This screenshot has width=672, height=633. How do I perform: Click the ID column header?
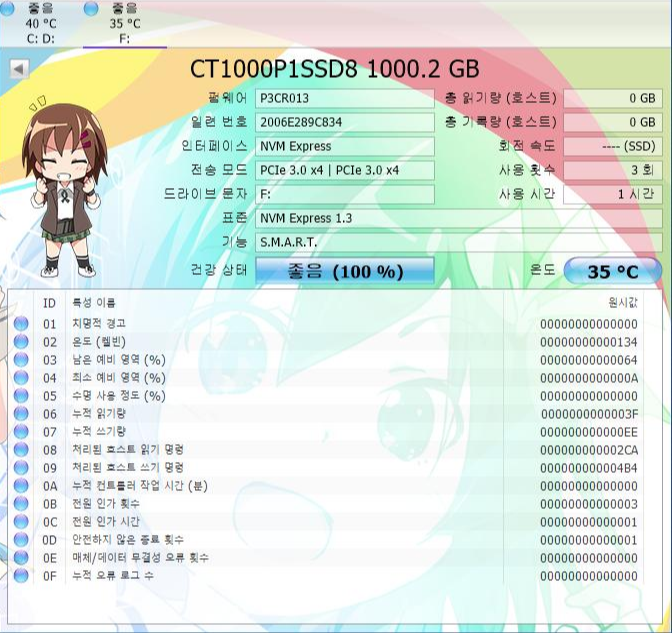49,303
